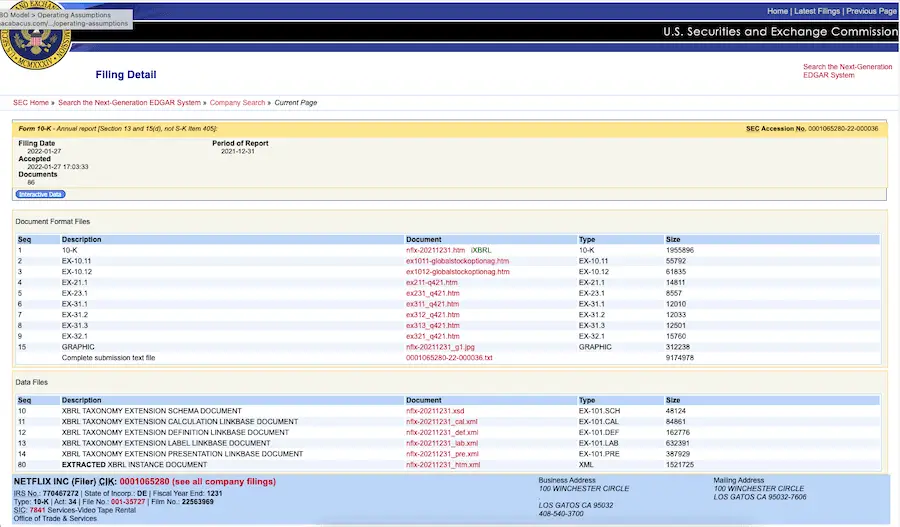
Task: Open ex211-q421.htm exhibit
Action: pyautogui.click(x=432, y=282)
